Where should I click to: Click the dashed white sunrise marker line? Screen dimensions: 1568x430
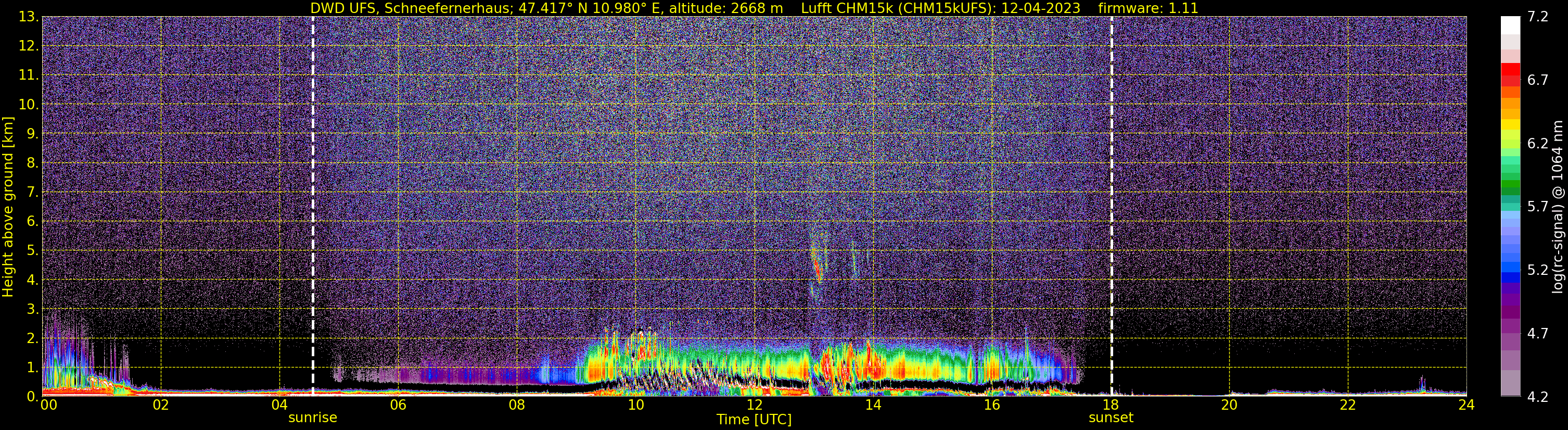(313, 207)
